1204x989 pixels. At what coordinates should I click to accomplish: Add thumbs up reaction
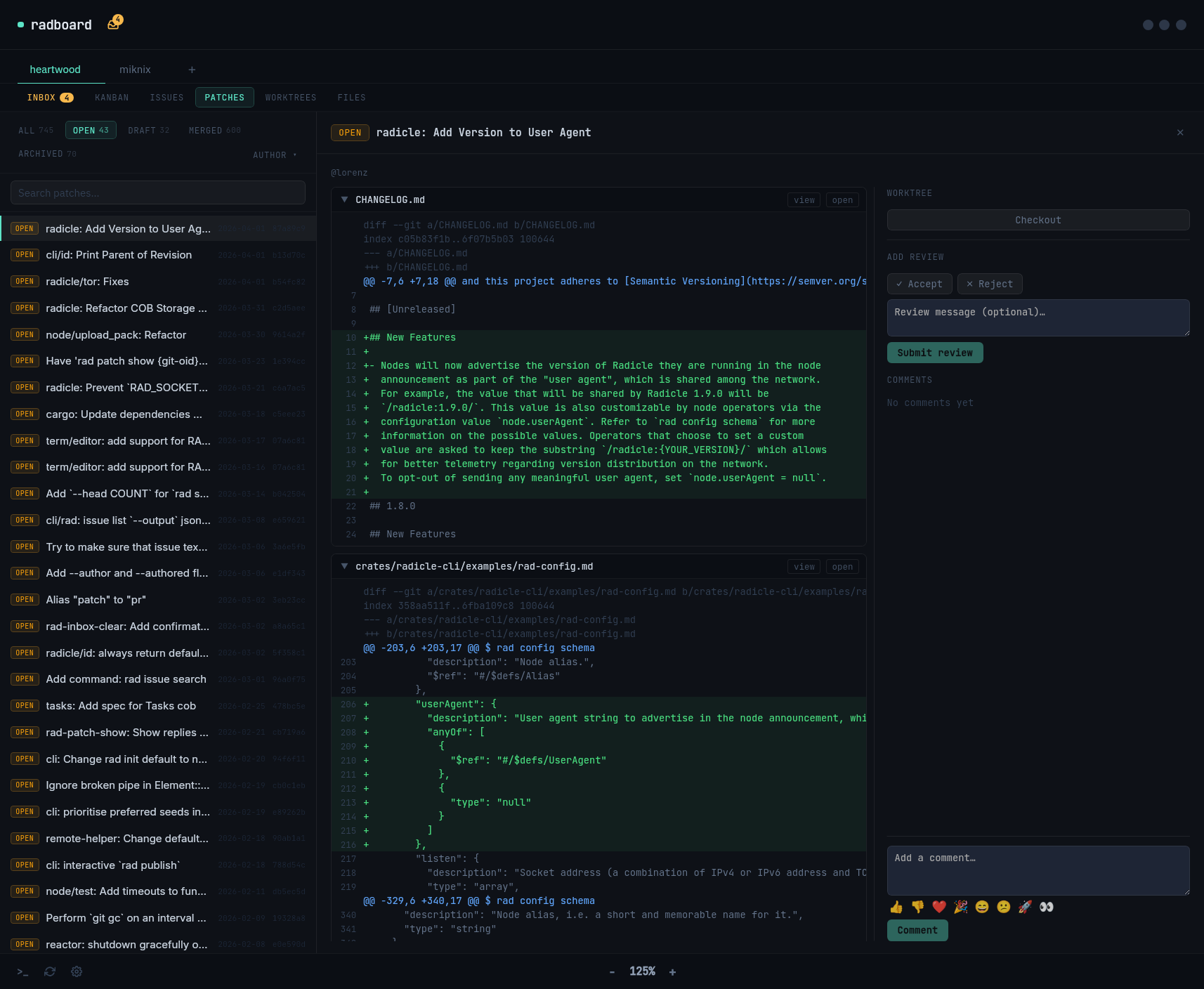896,907
